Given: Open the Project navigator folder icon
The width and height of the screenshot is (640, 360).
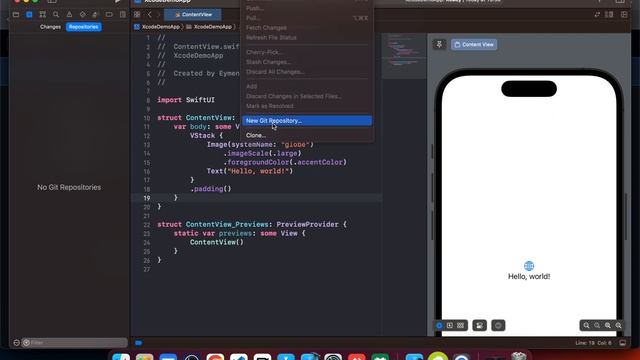Looking at the screenshot, I should point(16,15).
